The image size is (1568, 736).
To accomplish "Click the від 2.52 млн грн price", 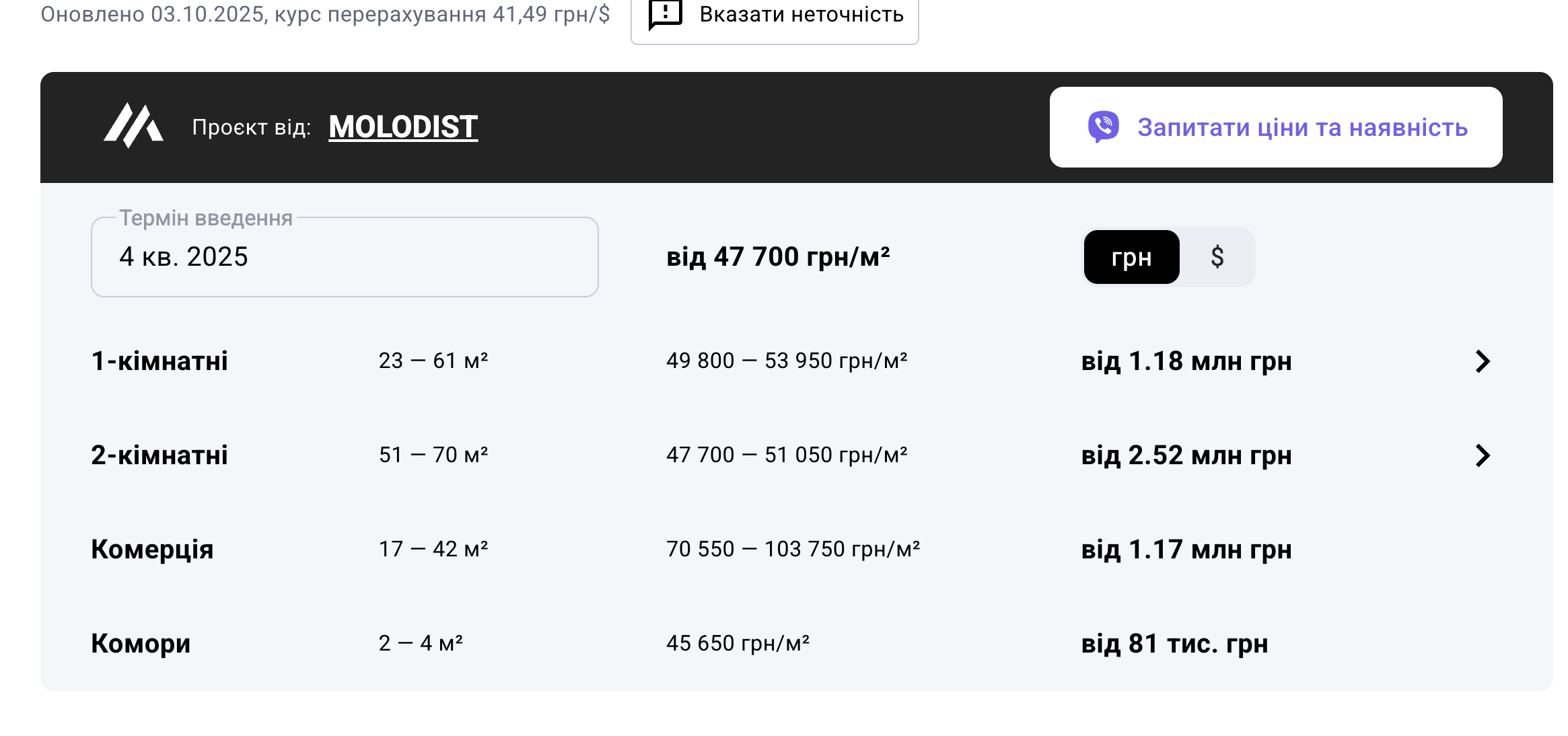I will point(1186,455).
